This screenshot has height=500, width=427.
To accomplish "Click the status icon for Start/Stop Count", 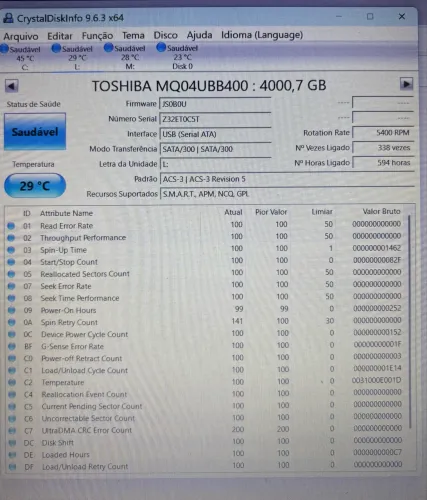I will tap(11, 262).
